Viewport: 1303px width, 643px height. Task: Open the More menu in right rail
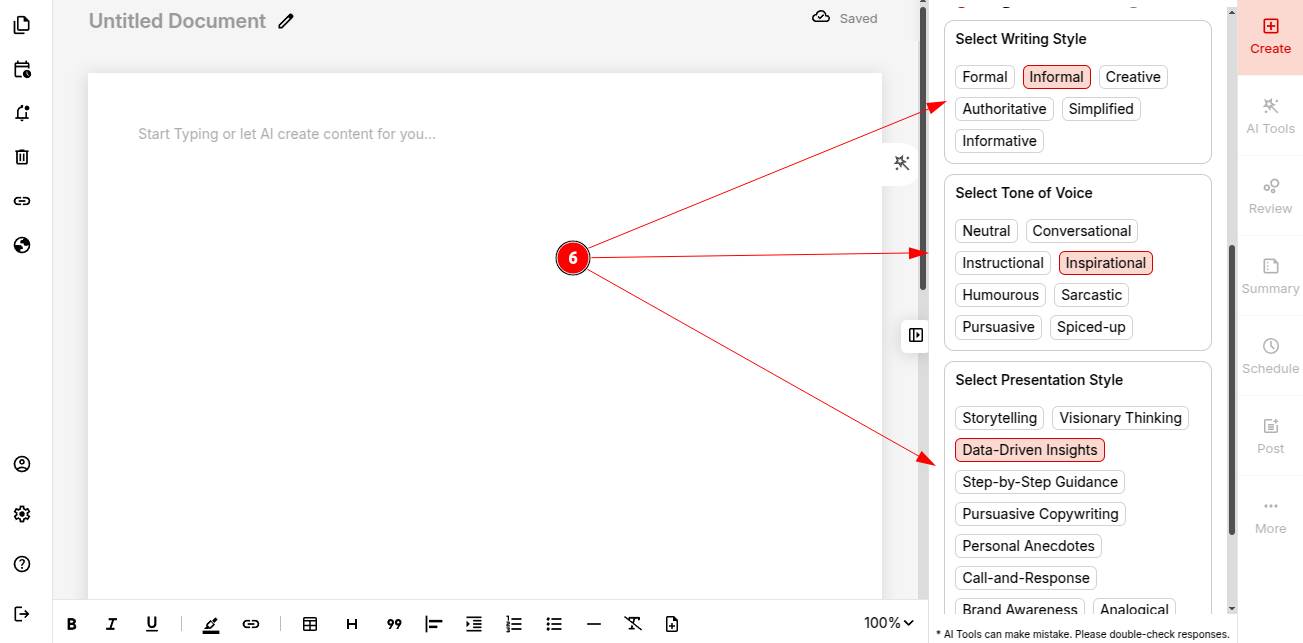click(x=1270, y=515)
